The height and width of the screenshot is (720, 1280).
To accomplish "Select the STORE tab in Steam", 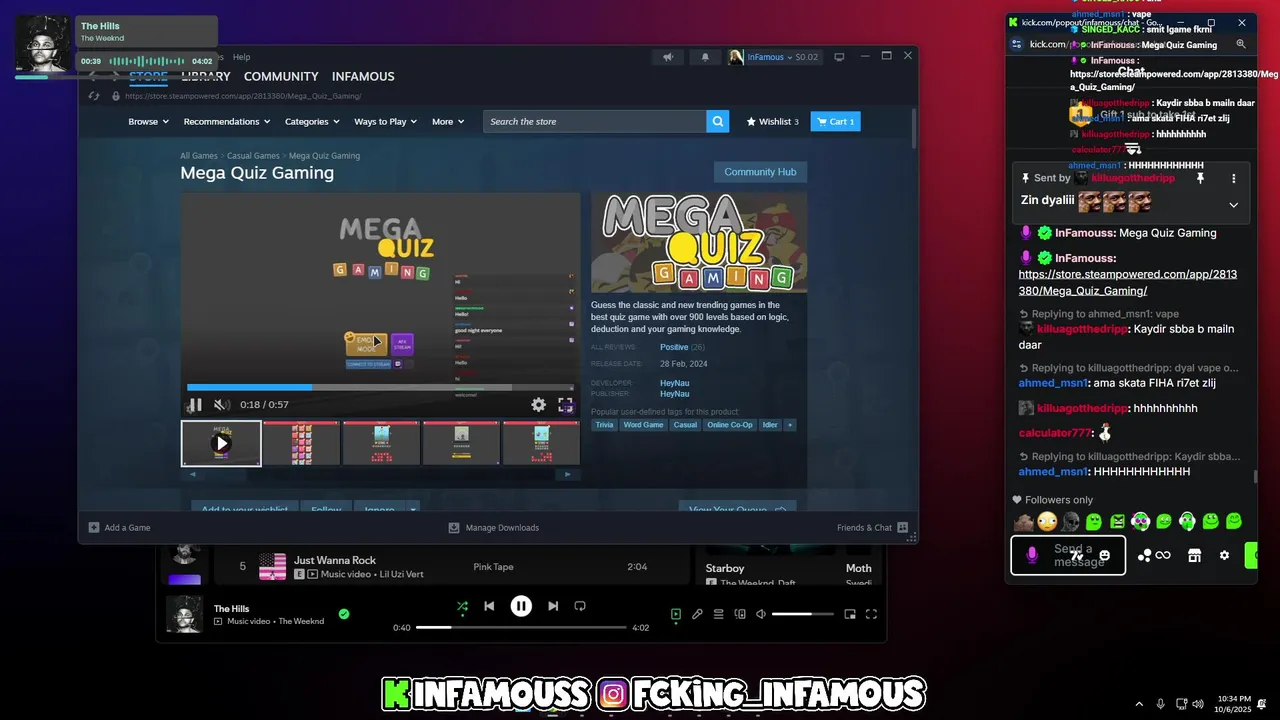I will 148,76.
